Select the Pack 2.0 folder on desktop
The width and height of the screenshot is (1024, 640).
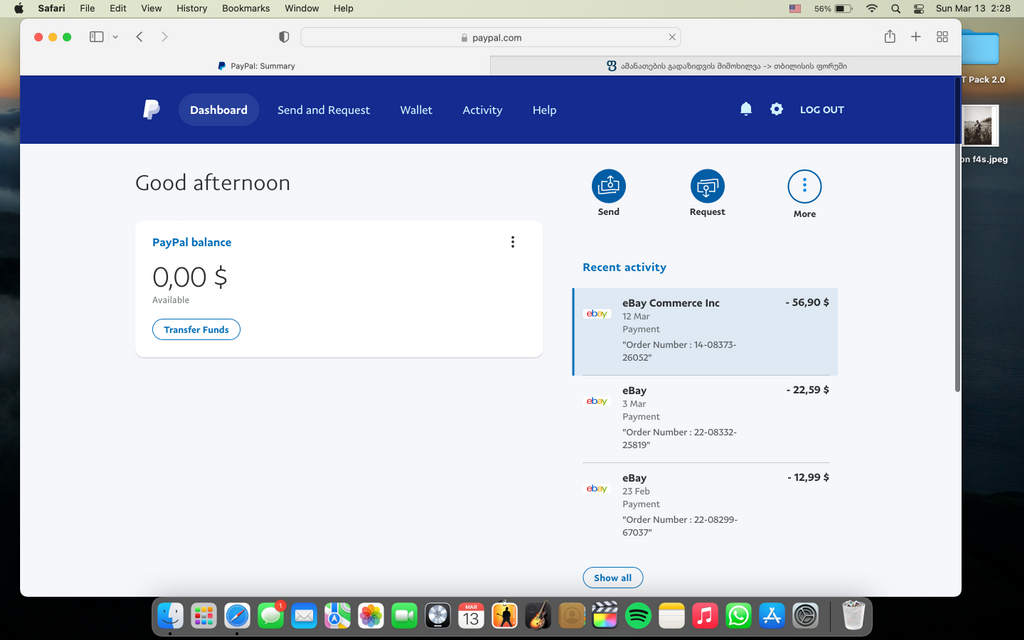(x=980, y=49)
